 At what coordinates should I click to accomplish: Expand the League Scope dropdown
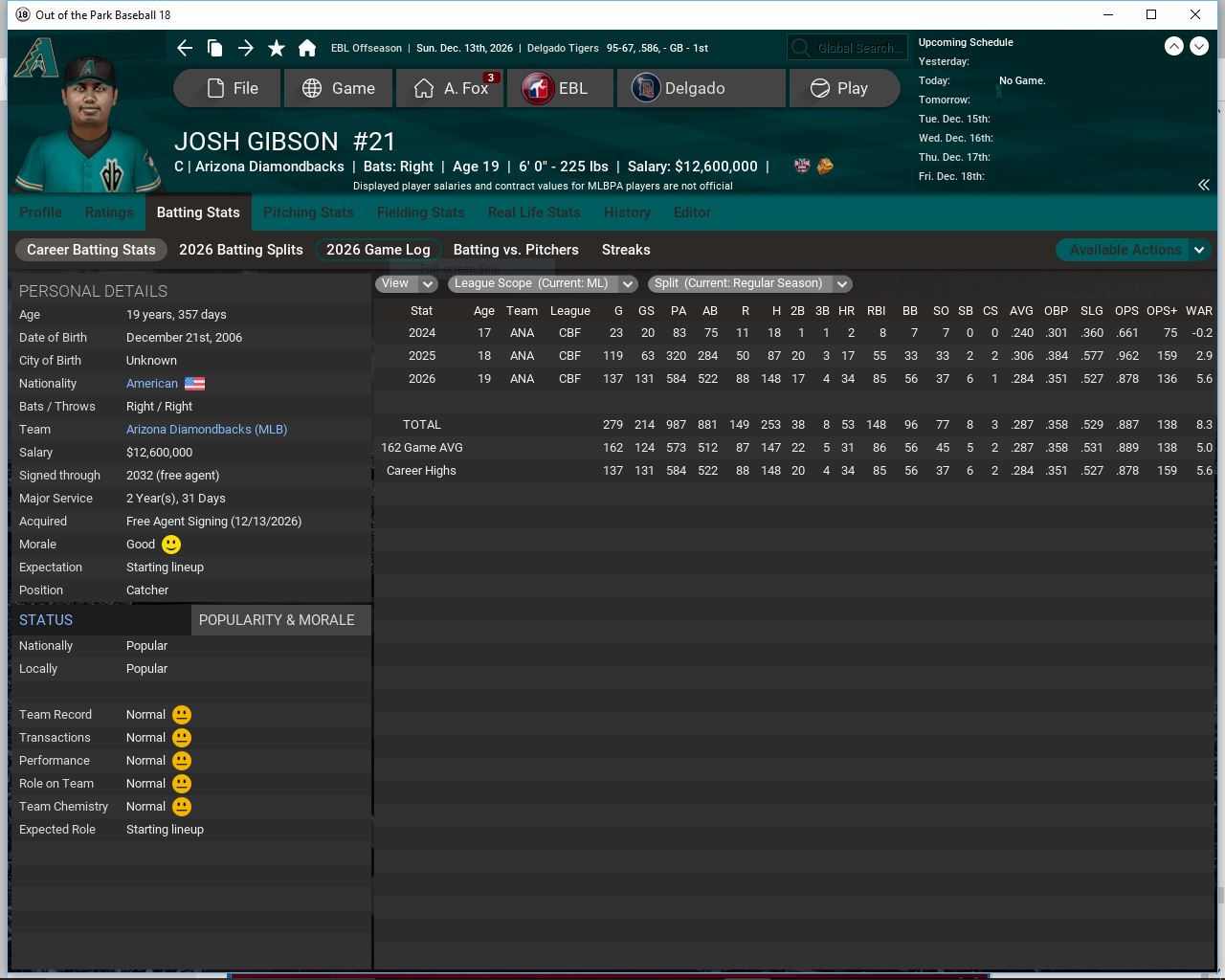(x=543, y=283)
